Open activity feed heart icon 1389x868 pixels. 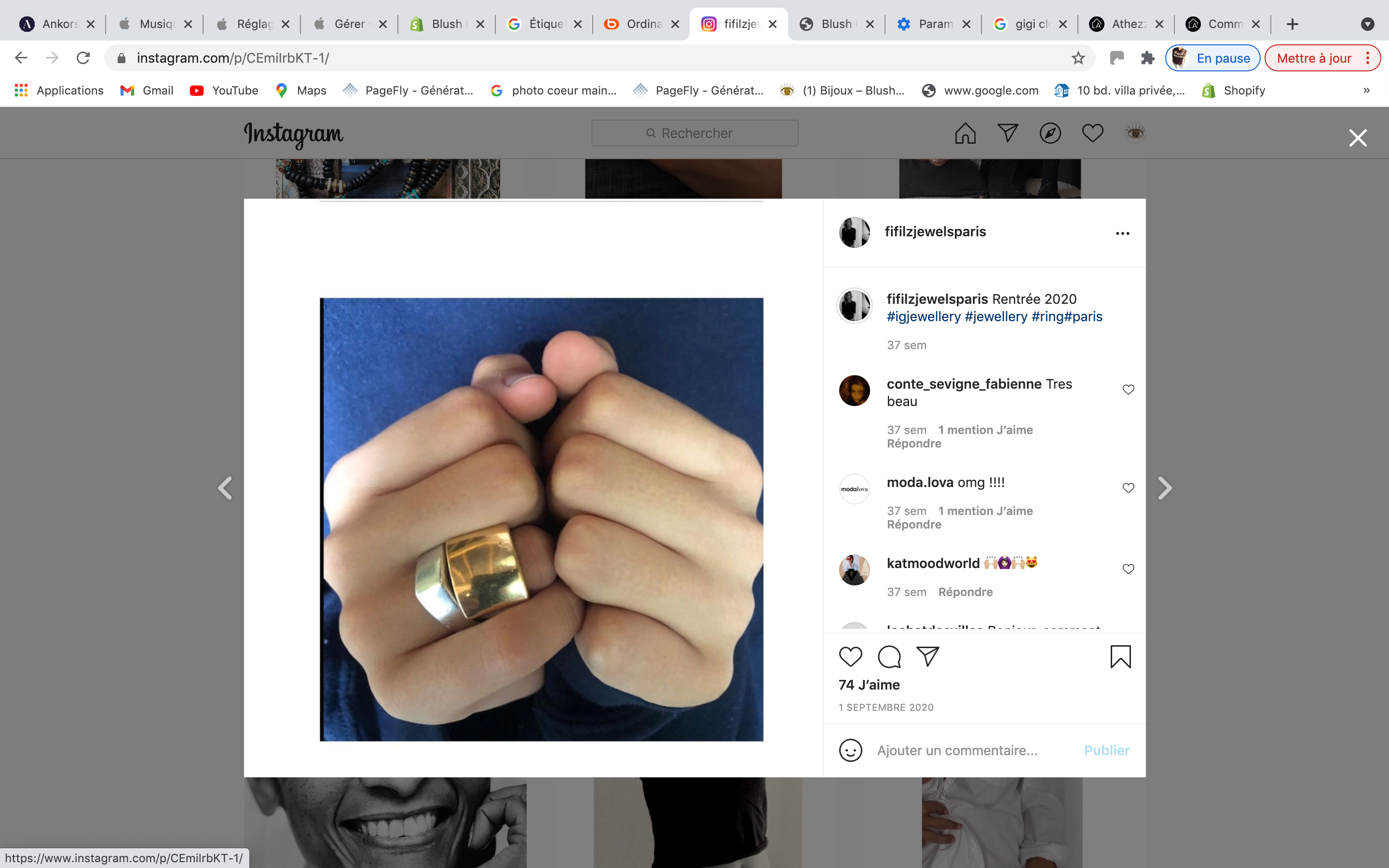click(1092, 133)
